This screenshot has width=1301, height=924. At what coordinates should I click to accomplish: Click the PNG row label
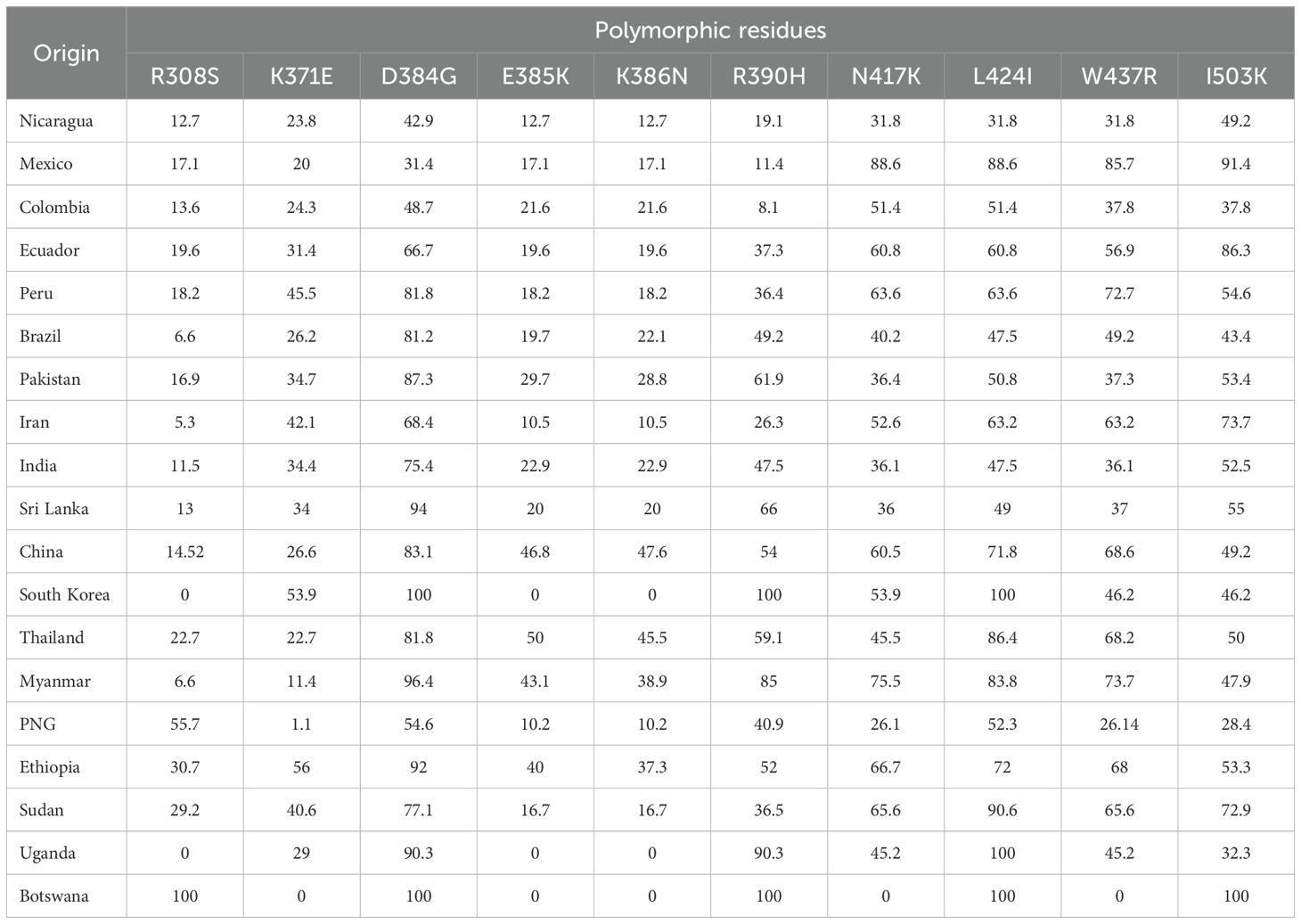pos(37,724)
